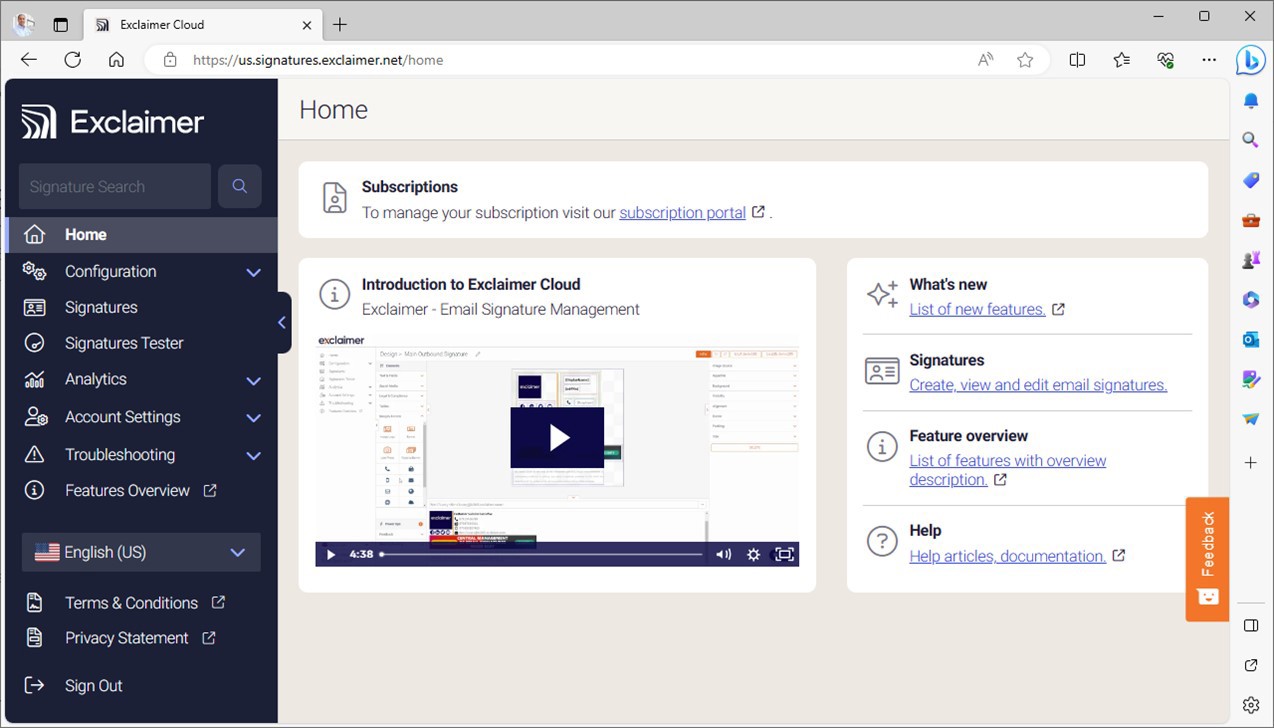Click the Read Aloud icon in address bar
Image resolution: width=1274 pixels, height=728 pixels.
click(x=986, y=60)
